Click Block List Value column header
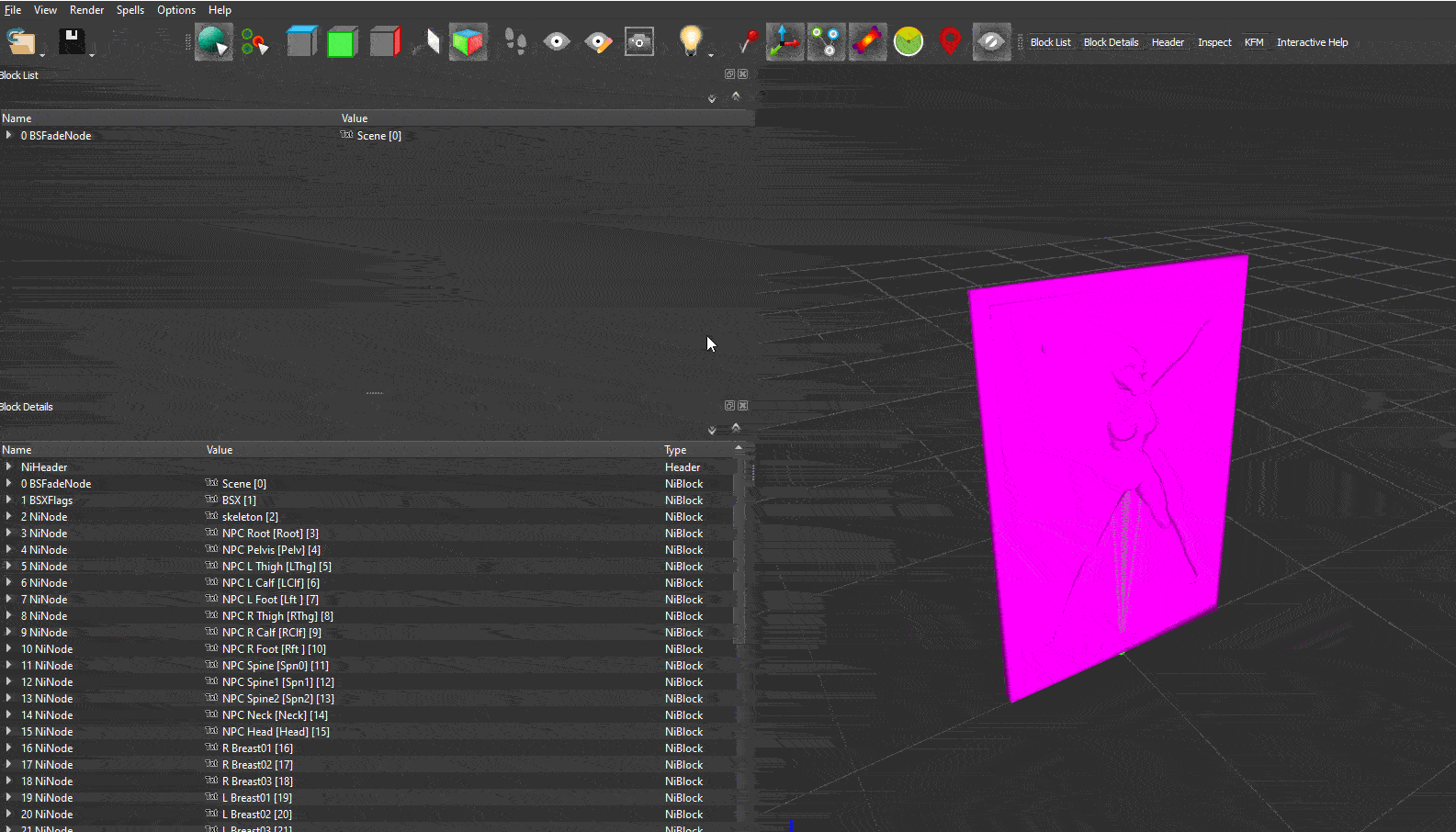The width and height of the screenshot is (1456, 832). click(x=547, y=118)
